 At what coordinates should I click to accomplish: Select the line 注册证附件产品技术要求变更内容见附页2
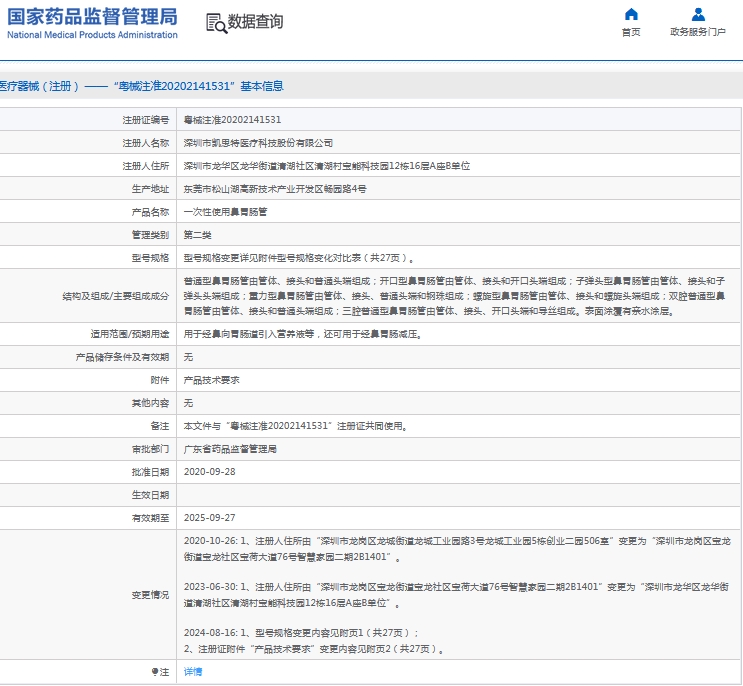click(314, 649)
